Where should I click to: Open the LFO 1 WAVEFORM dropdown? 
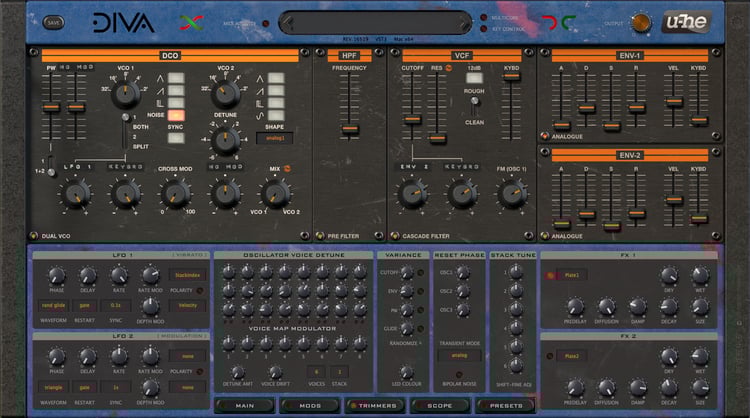point(54,306)
